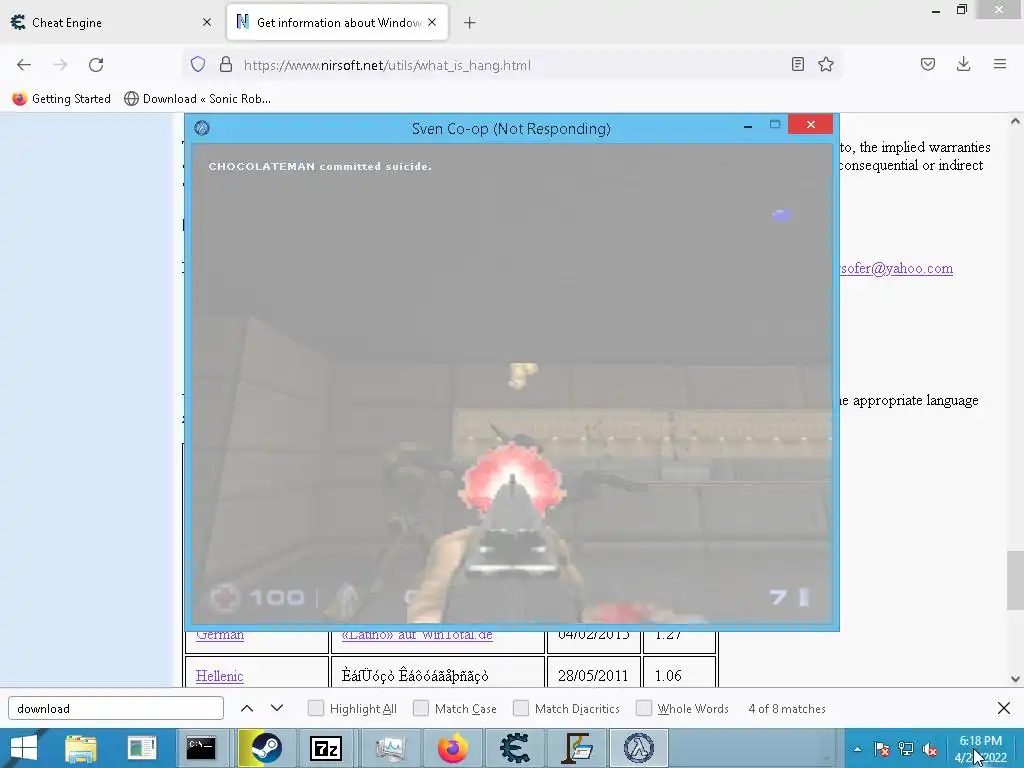Viewport: 1024px width, 768px height.
Task: Click the Sven Co-op window title icon
Action: [202, 128]
